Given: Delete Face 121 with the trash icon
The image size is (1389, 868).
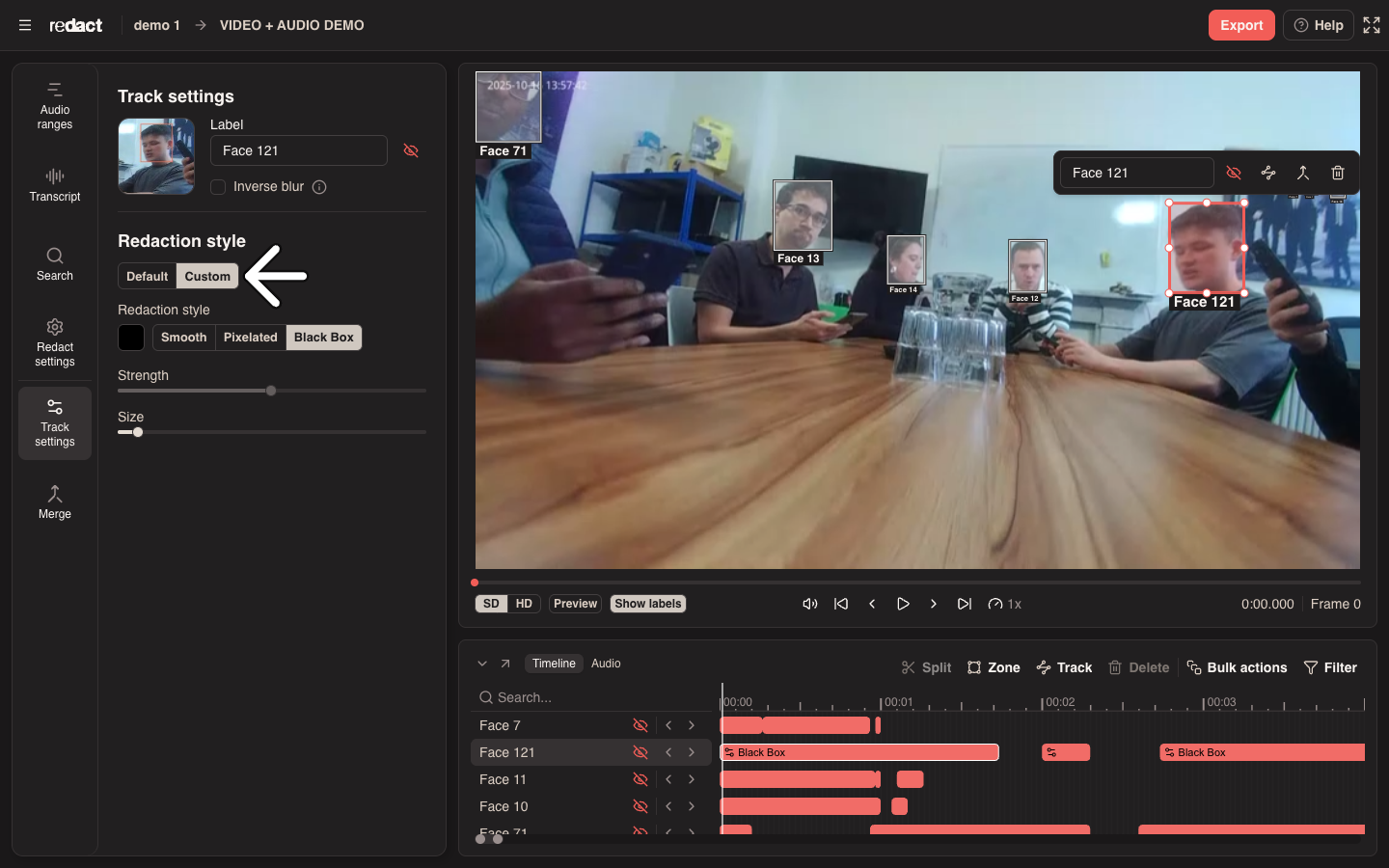Looking at the screenshot, I should coord(1338,173).
